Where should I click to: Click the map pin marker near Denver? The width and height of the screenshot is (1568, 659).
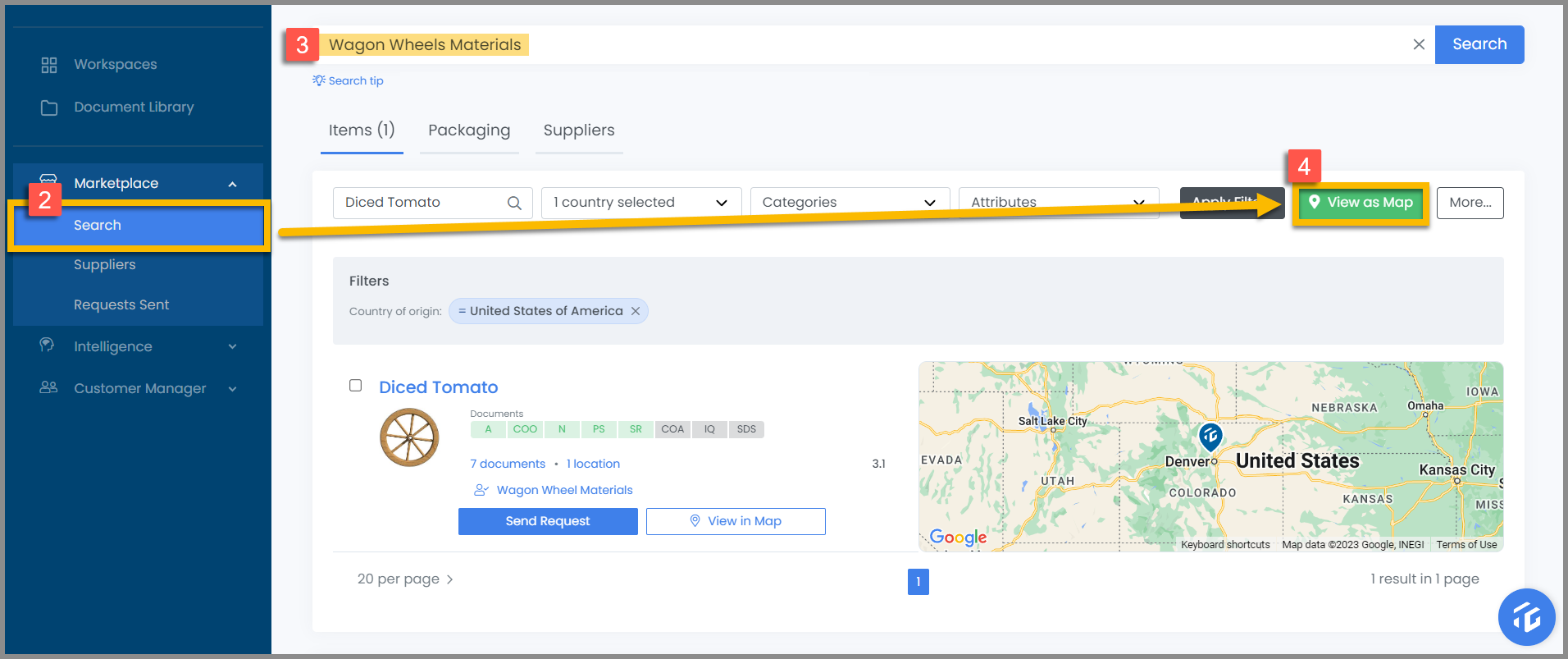click(1210, 437)
